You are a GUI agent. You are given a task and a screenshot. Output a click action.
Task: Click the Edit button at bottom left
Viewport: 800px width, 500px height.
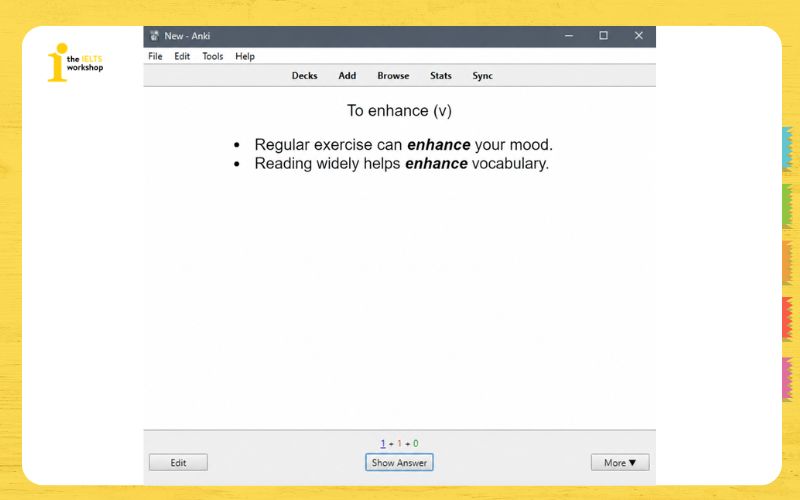tap(178, 462)
